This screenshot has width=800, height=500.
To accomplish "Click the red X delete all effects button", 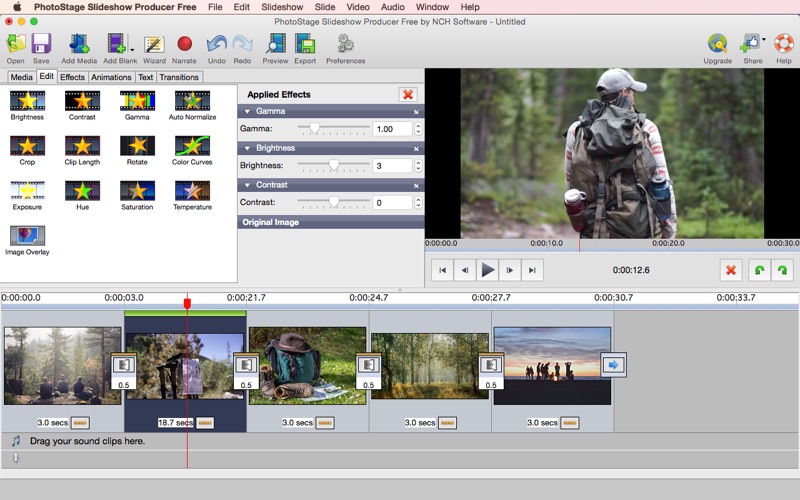I will point(407,94).
